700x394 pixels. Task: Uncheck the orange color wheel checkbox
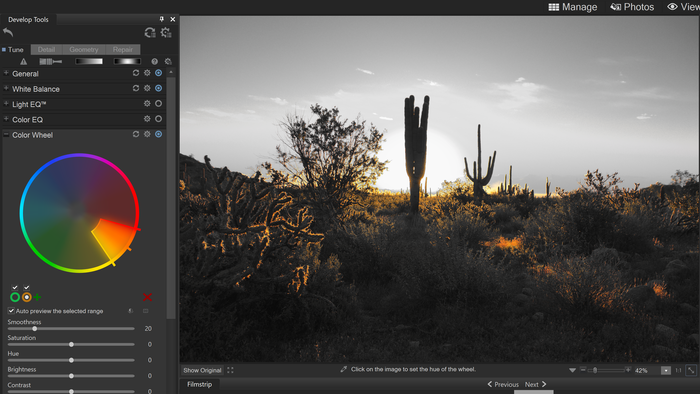point(27,288)
